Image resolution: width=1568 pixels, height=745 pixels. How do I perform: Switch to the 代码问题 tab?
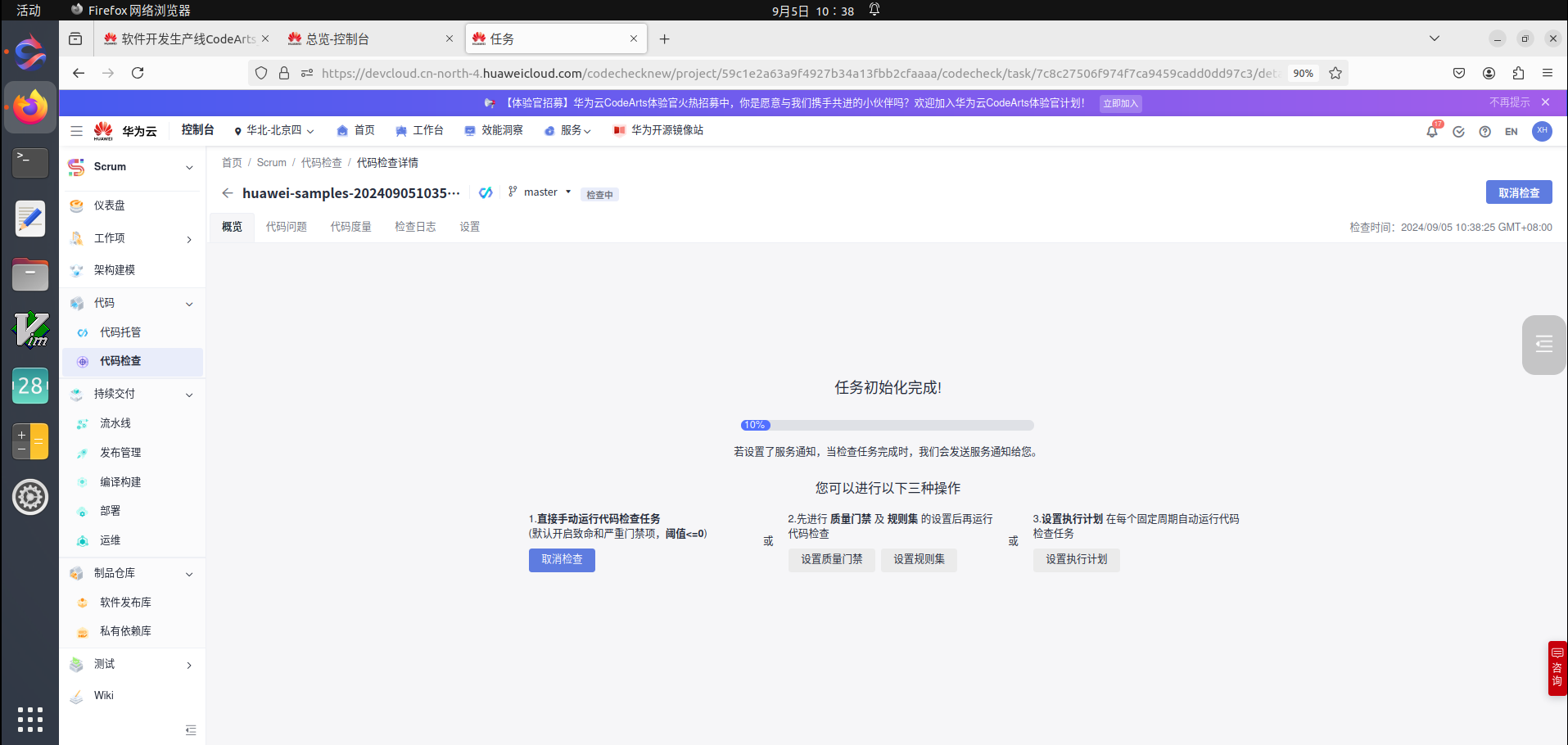pos(287,227)
